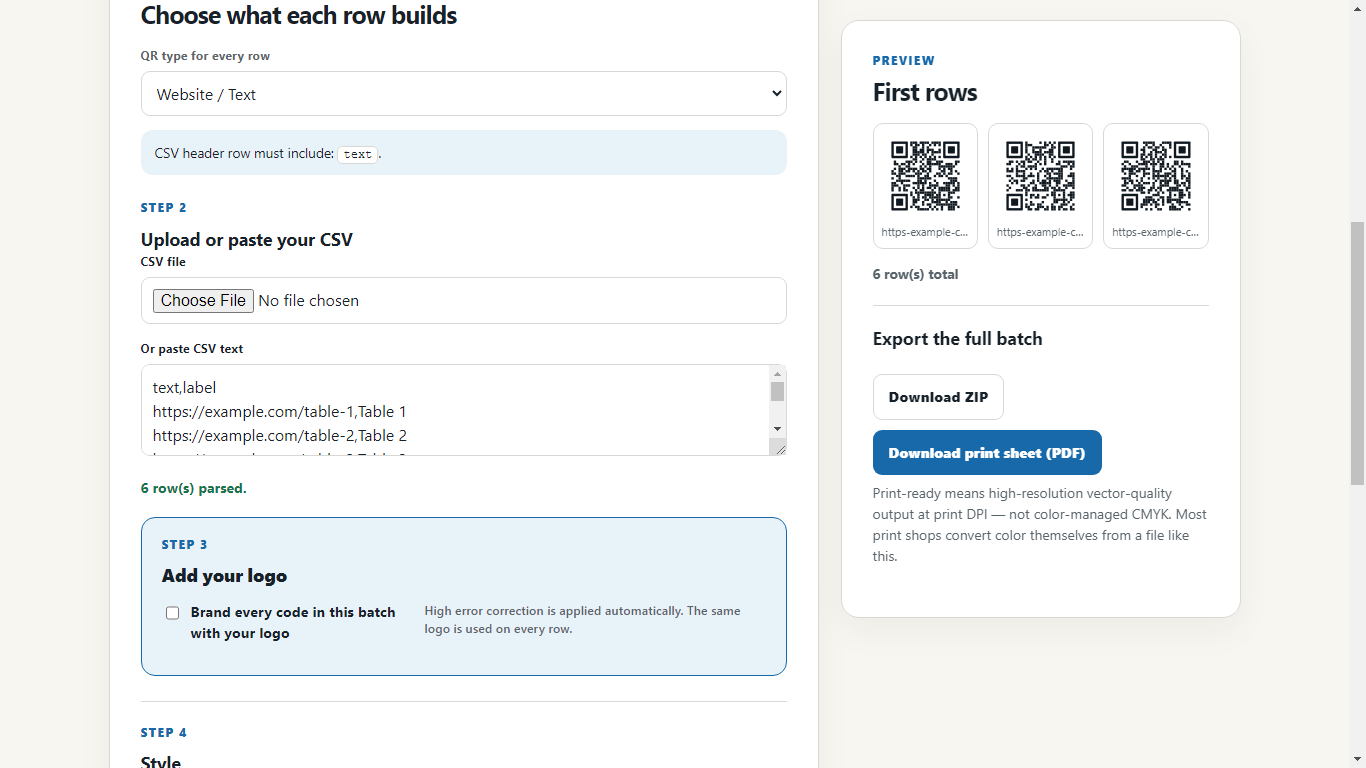Image resolution: width=1366 pixels, height=768 pixels.
Task: Click the 'Export the full batch' heading
Action: pos(957,339)
